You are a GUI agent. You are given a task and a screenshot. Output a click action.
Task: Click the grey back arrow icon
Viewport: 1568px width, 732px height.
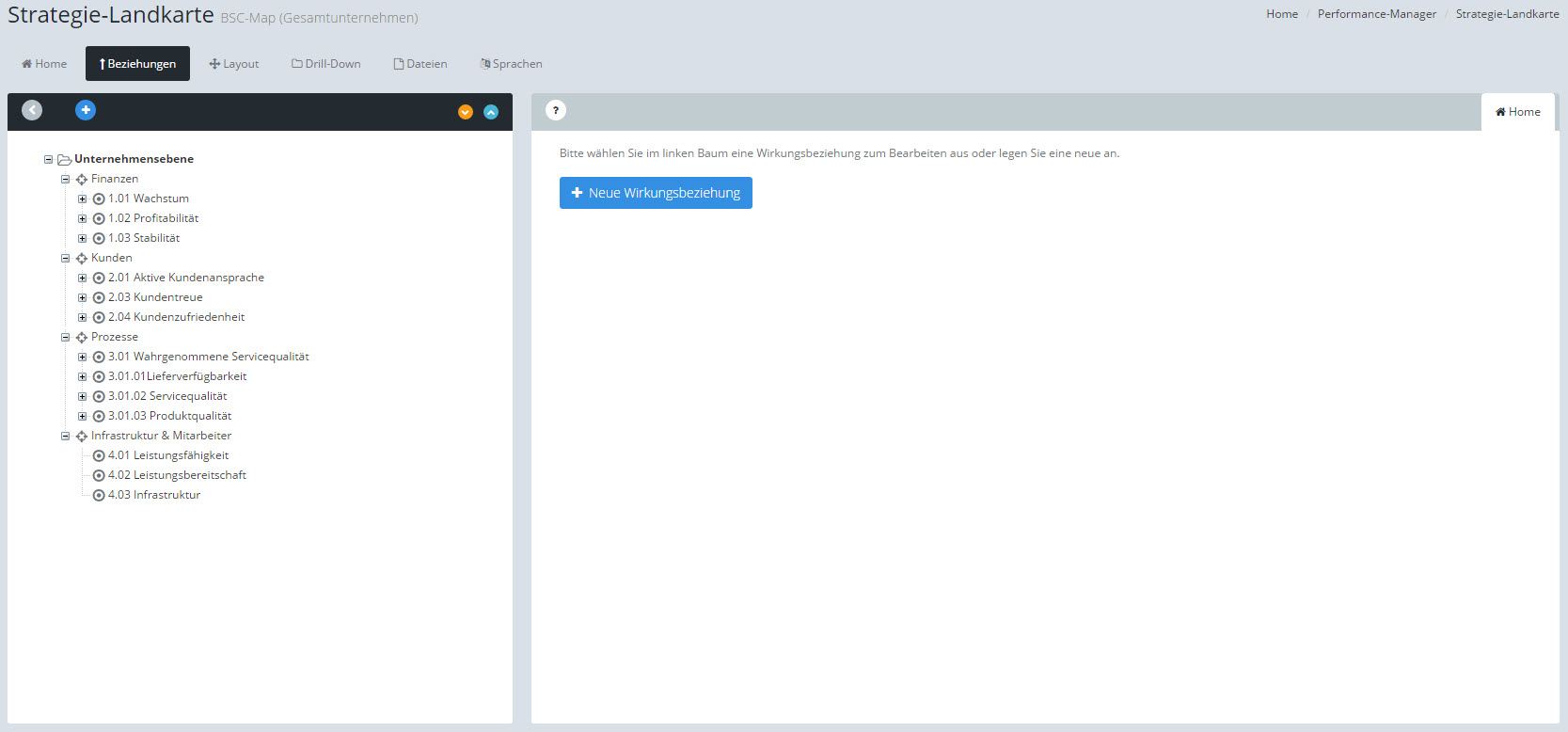(x=32, y=110)
